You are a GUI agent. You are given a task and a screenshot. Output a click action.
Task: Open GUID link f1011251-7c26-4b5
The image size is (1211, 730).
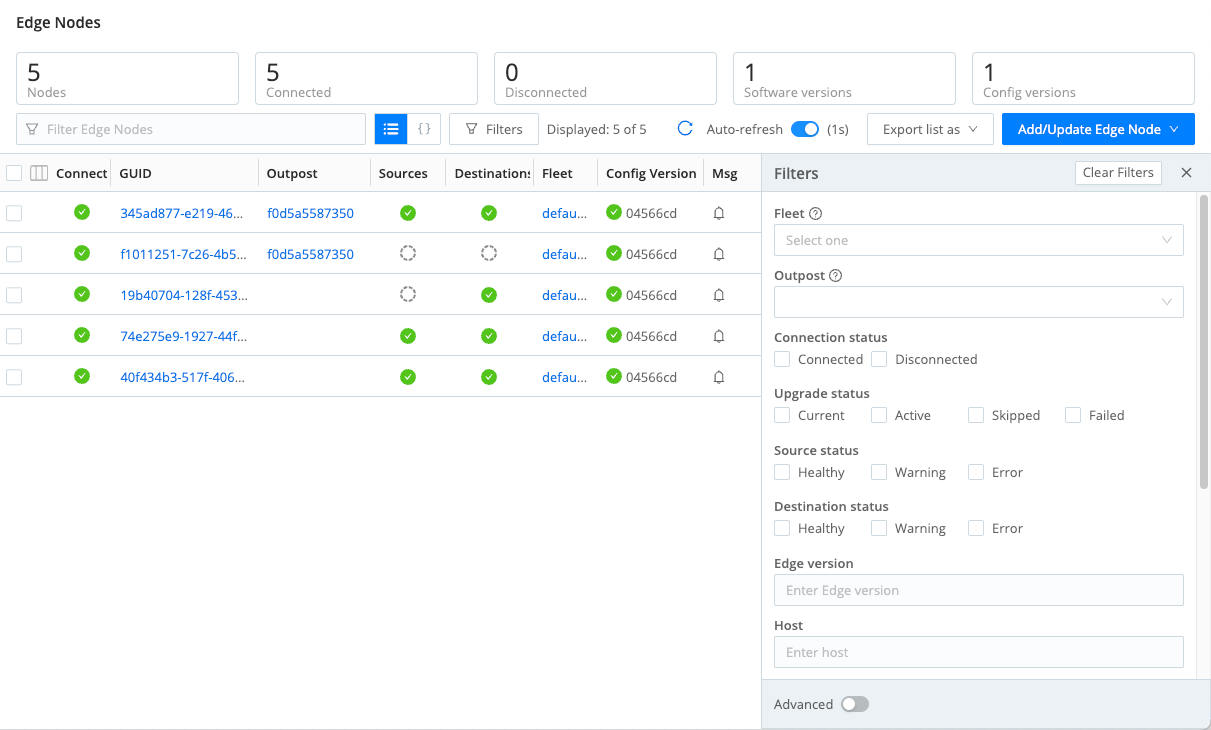[x=183, y=254]
